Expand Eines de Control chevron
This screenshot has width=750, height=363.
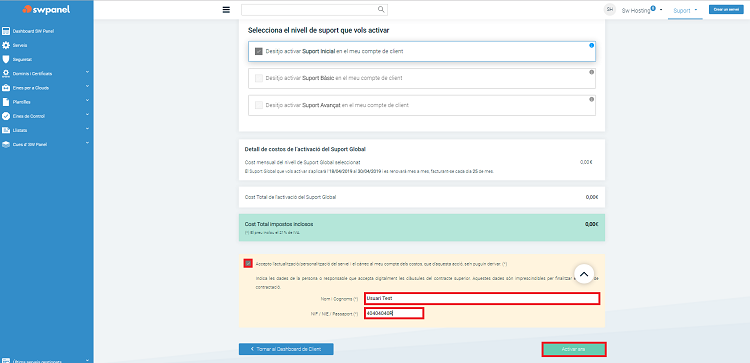87,115
